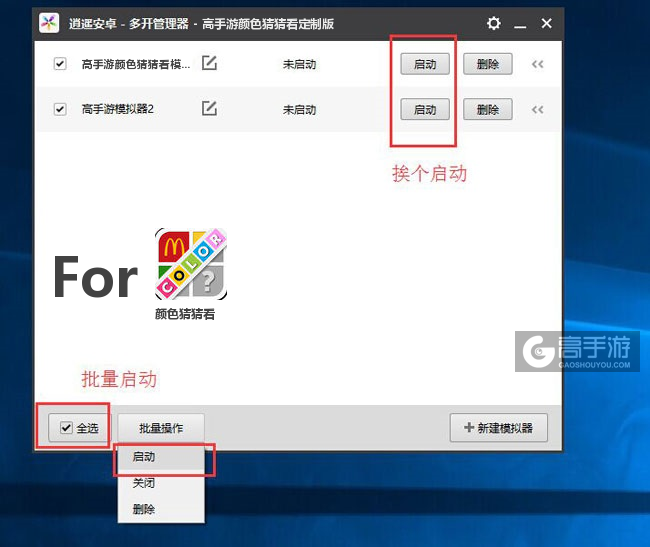The image size is (650, 547).
Task: Click the app logo in title bar
Action: coord(49,23)
